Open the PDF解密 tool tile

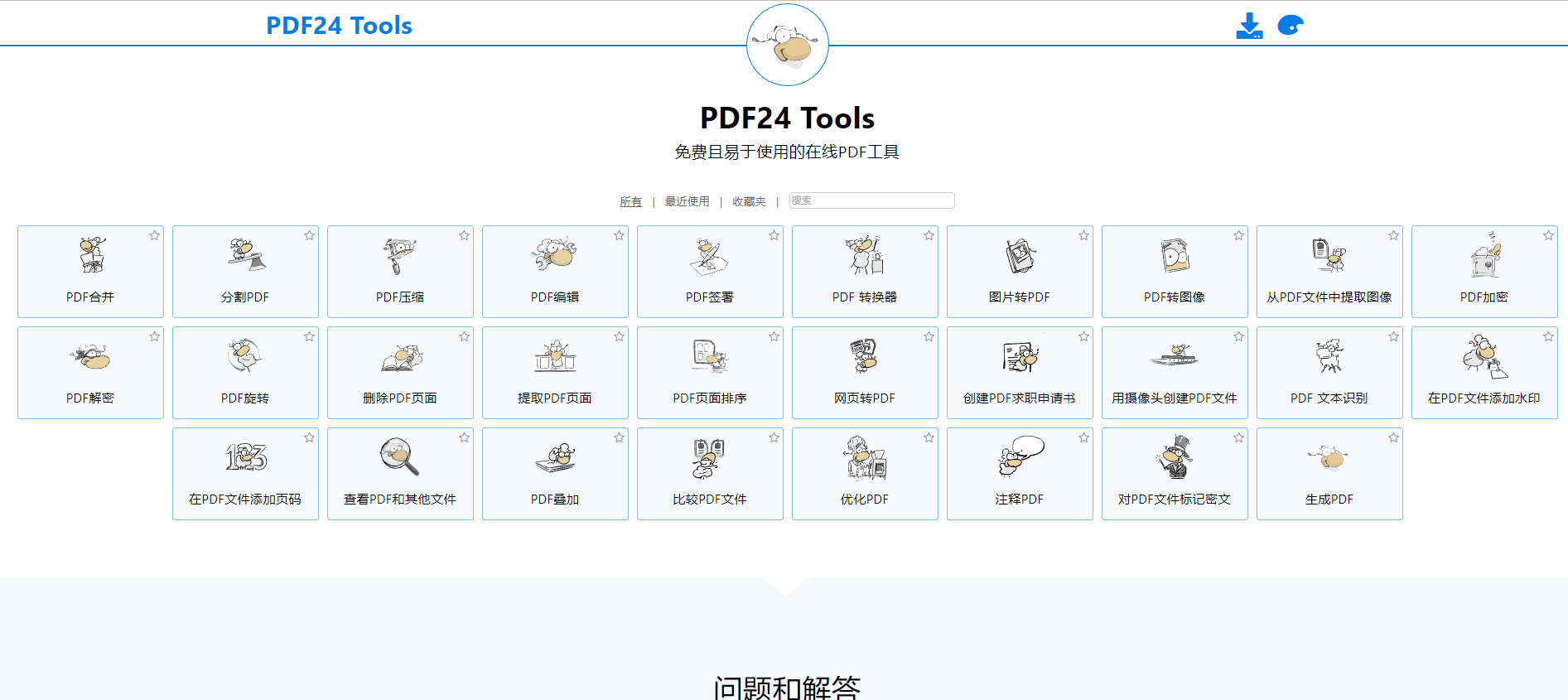pos(90,373)
